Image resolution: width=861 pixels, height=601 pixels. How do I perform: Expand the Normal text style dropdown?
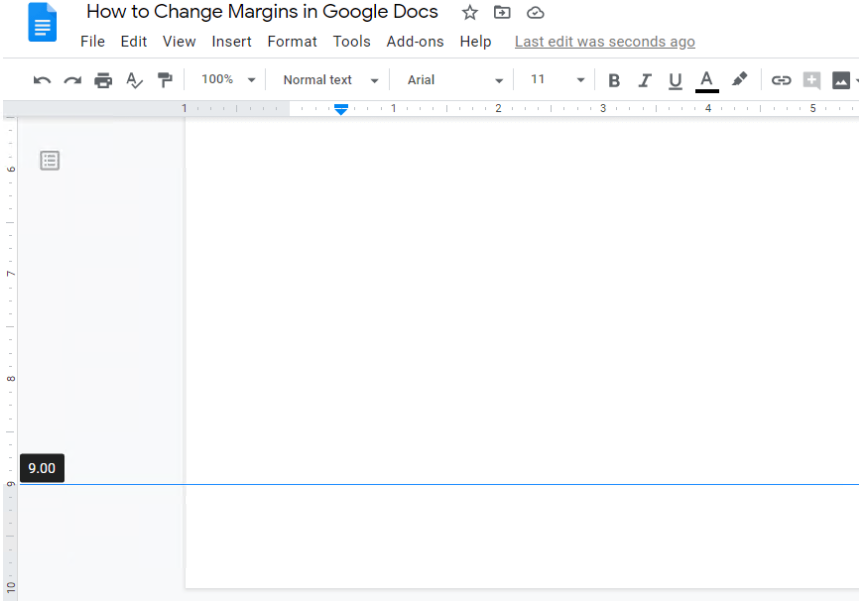click(x=330, y=80)
